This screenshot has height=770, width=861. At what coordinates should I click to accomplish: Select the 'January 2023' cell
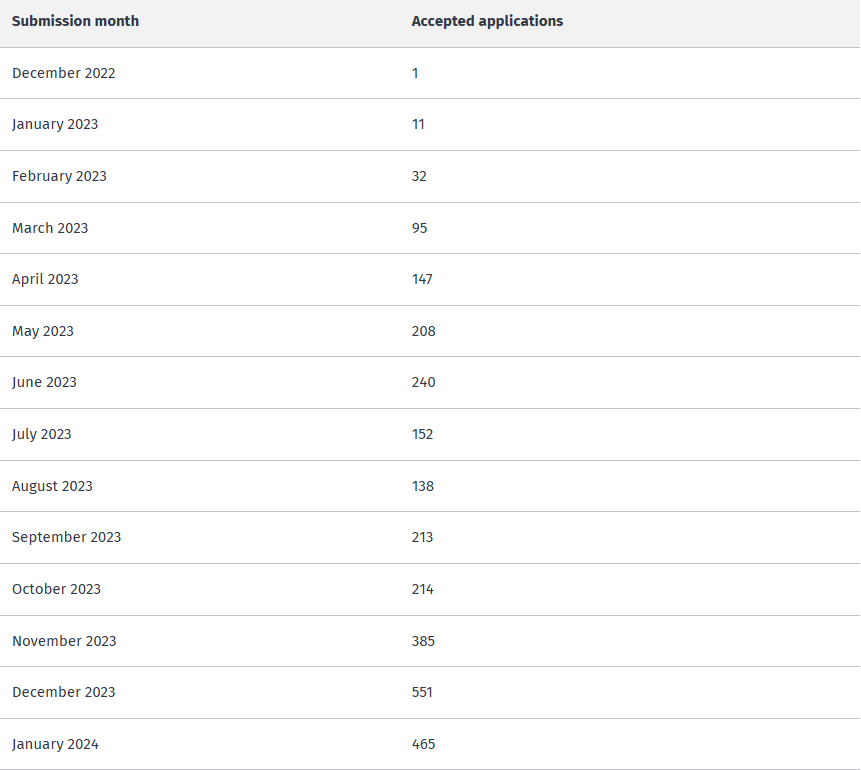[55, 125]
